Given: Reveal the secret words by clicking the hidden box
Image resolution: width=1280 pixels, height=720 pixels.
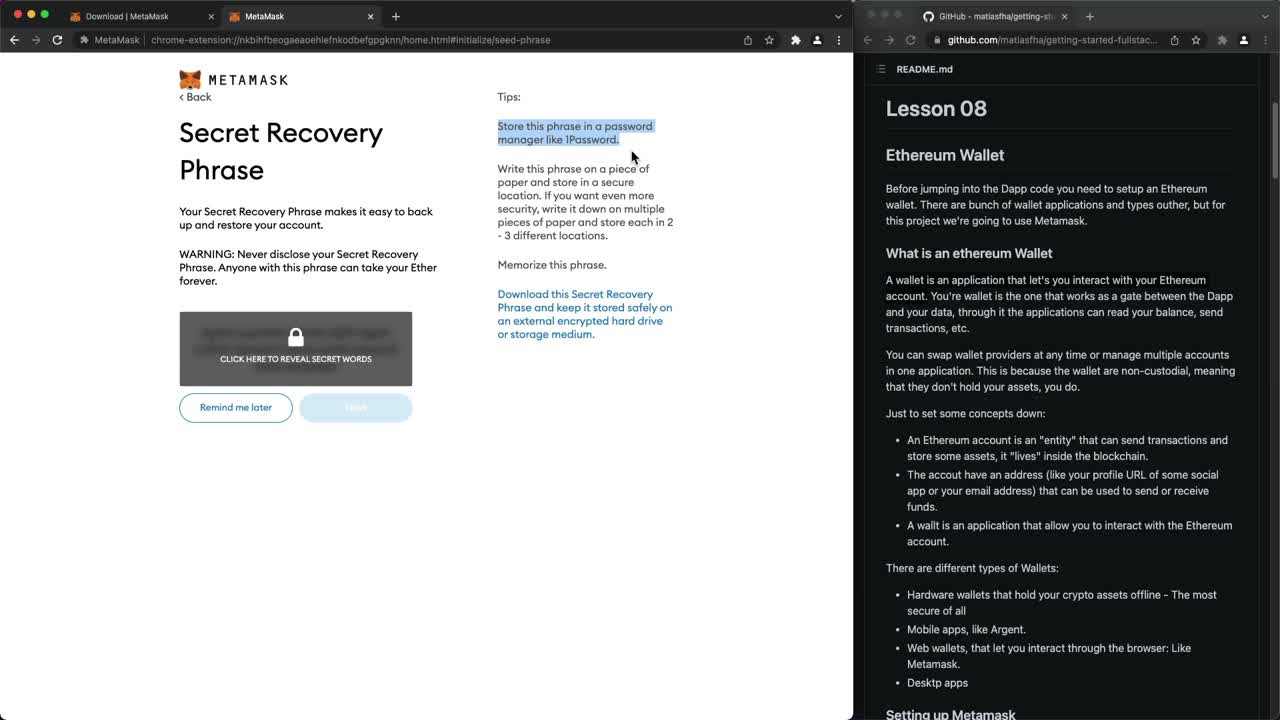Looking at the screenshot, I should click(x=295, y=348).
